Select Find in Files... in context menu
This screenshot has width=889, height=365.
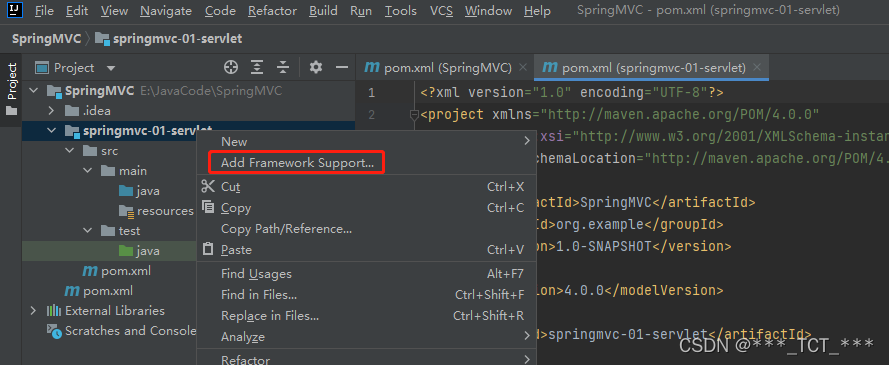coord(367,295)
